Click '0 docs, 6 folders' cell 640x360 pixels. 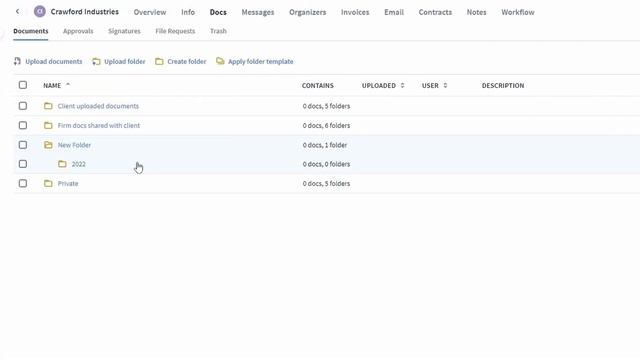(x=326, y=126)
